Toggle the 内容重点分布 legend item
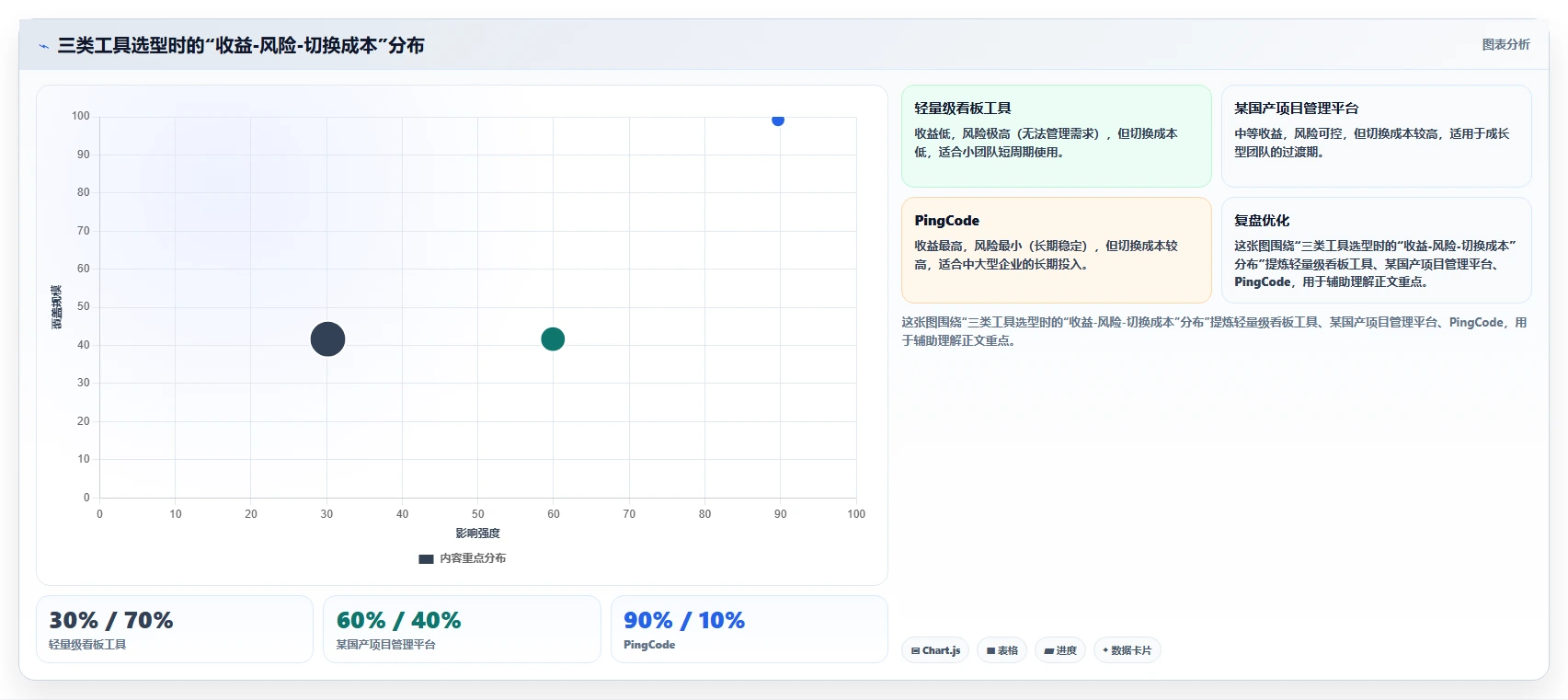 (463, 558)
